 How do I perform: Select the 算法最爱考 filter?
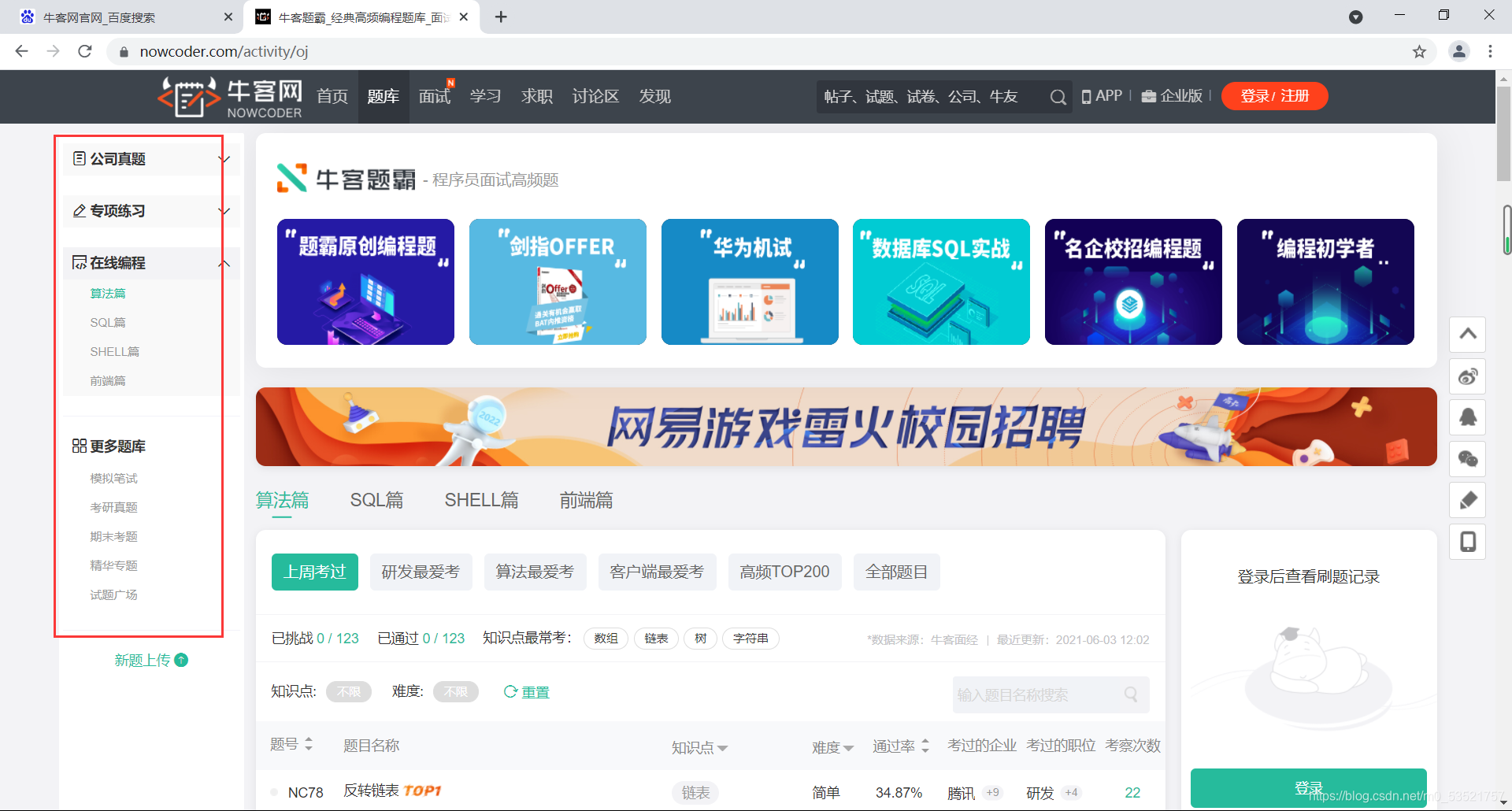[535, 572]
